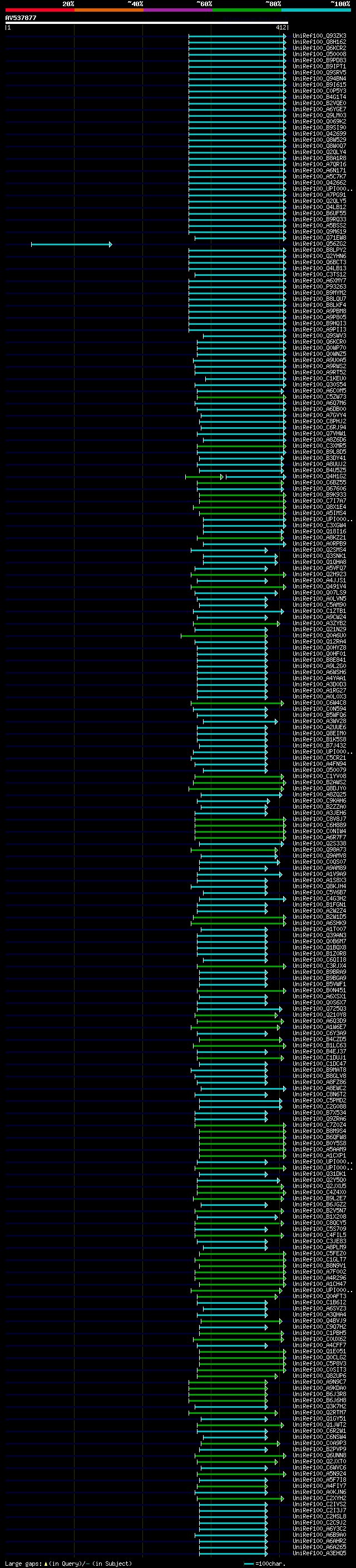Open hit UniRef100_Q93ZK3
356x1568 pixels.
(x=319, y=36)
